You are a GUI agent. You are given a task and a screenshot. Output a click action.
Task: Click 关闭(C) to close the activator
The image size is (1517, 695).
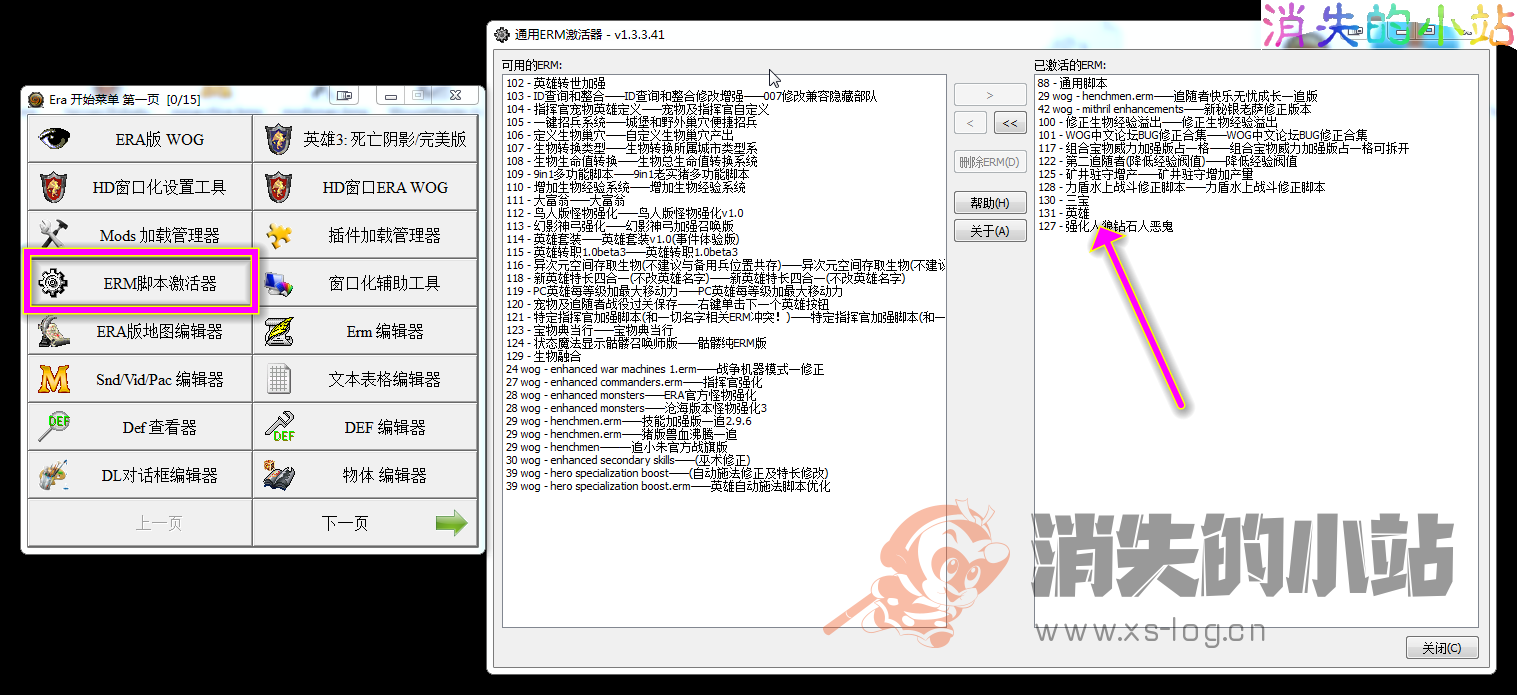click(x=1442, y=648)
